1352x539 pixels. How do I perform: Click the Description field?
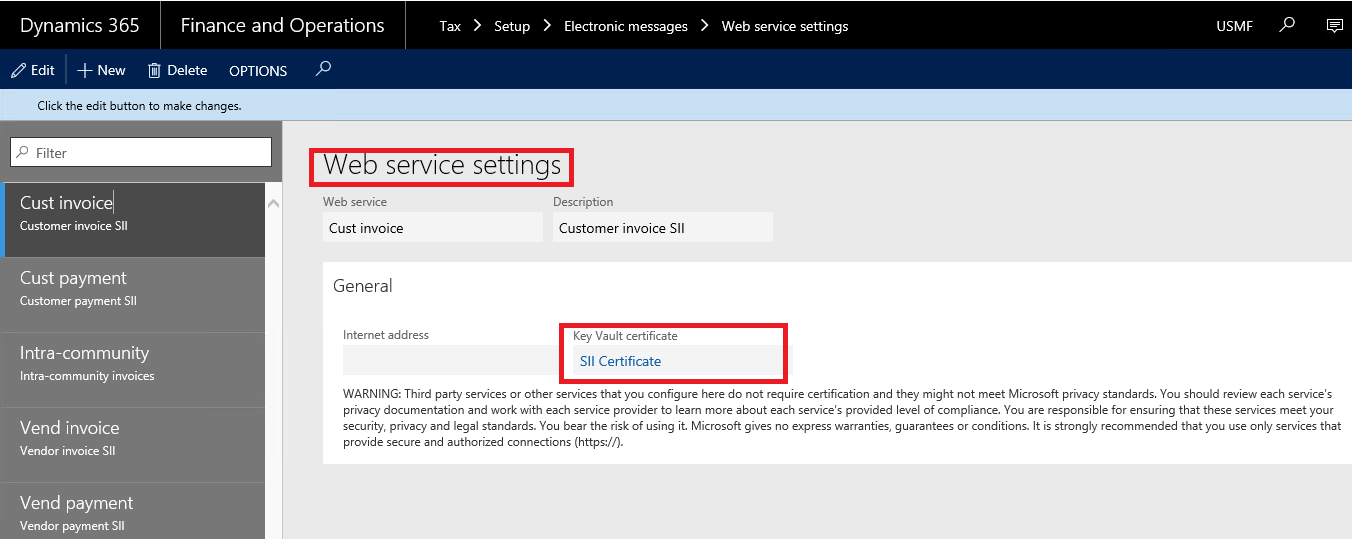tap(663, 228)
